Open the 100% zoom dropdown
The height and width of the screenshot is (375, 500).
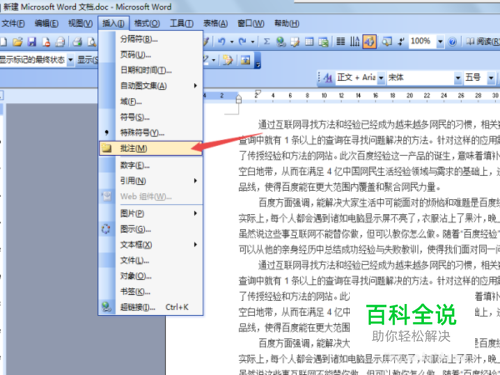[440, 42]
